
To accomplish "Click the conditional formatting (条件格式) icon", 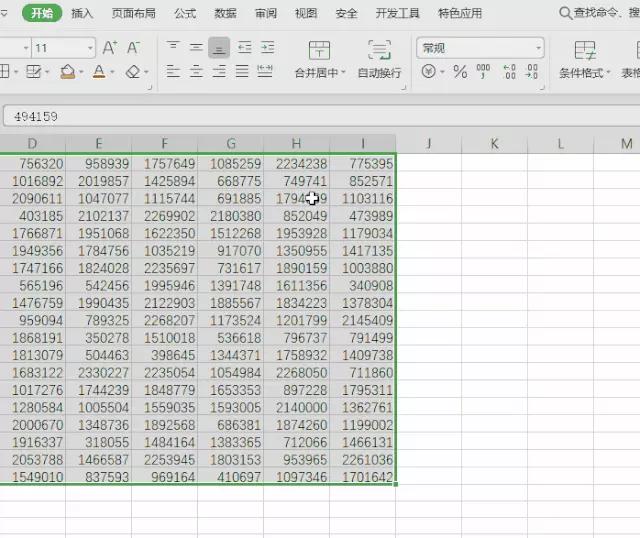I will coord(585,59).
